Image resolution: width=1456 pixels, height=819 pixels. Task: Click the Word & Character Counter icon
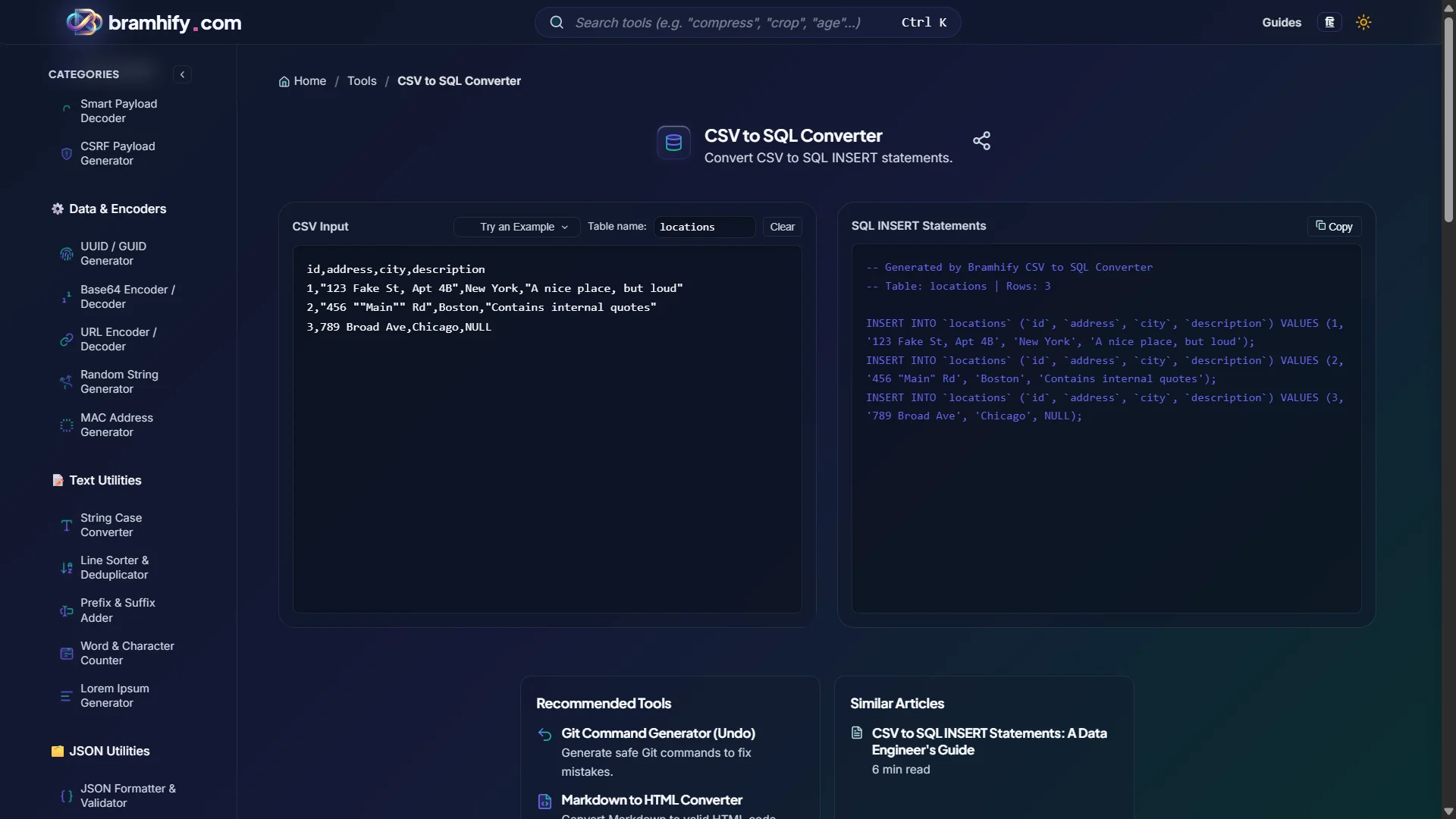point(67,653)
